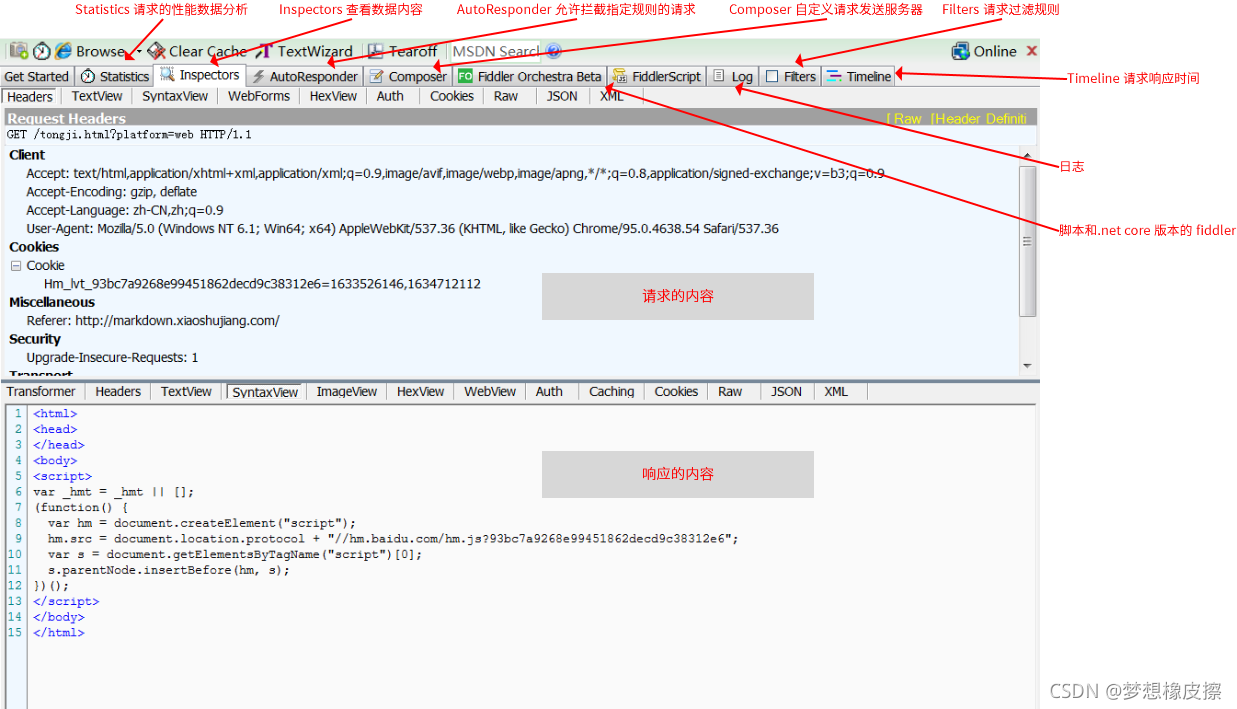Open the response Caching tab
Screen dimensions: 1237x709
(x=611, y=392)
